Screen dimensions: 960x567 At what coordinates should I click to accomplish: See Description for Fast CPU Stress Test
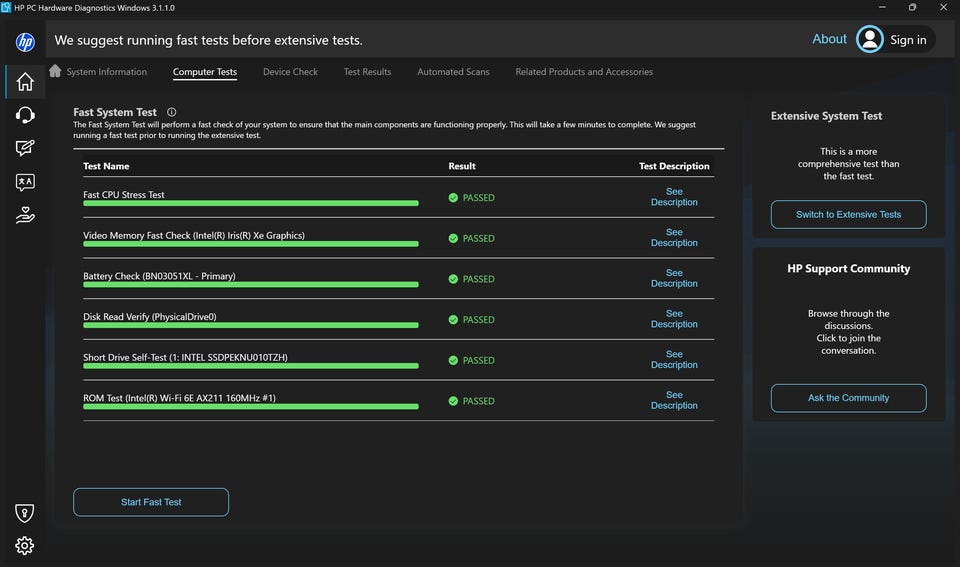point(674,197)
